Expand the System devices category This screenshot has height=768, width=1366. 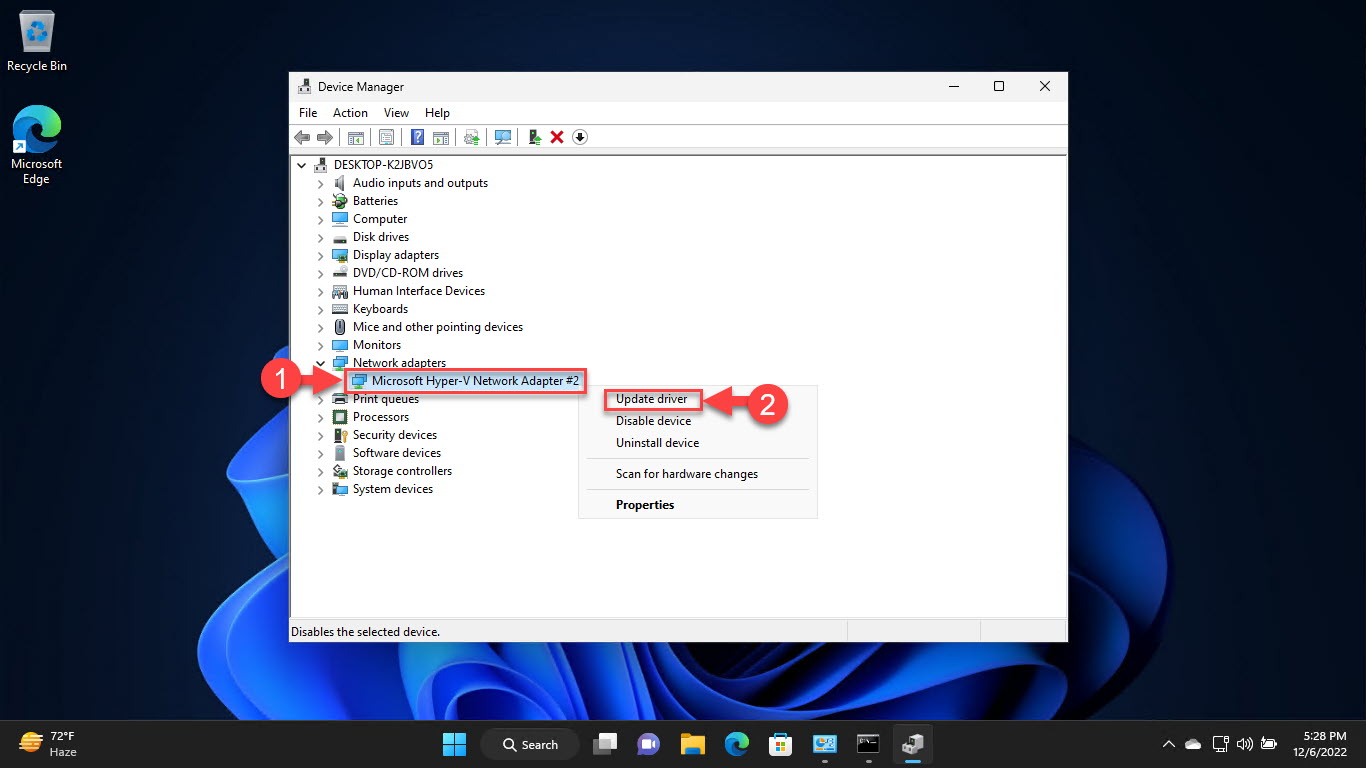320,489
